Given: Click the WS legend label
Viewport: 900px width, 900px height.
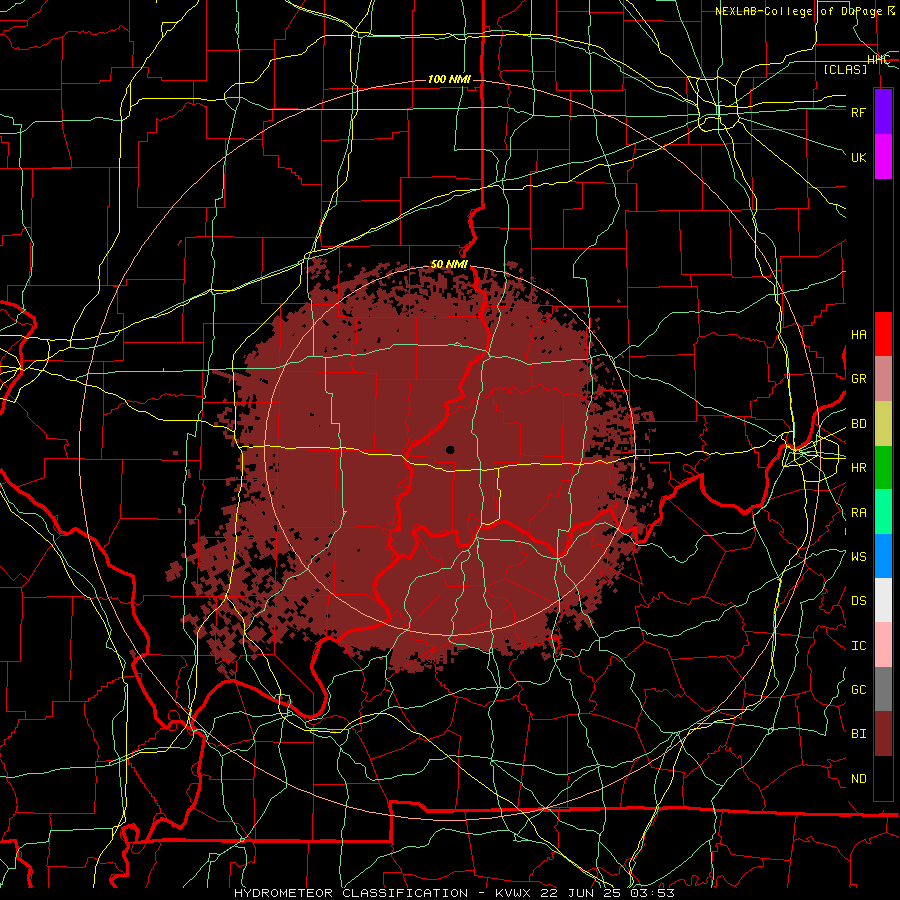Looking at the screenshot, I should 858,557.
